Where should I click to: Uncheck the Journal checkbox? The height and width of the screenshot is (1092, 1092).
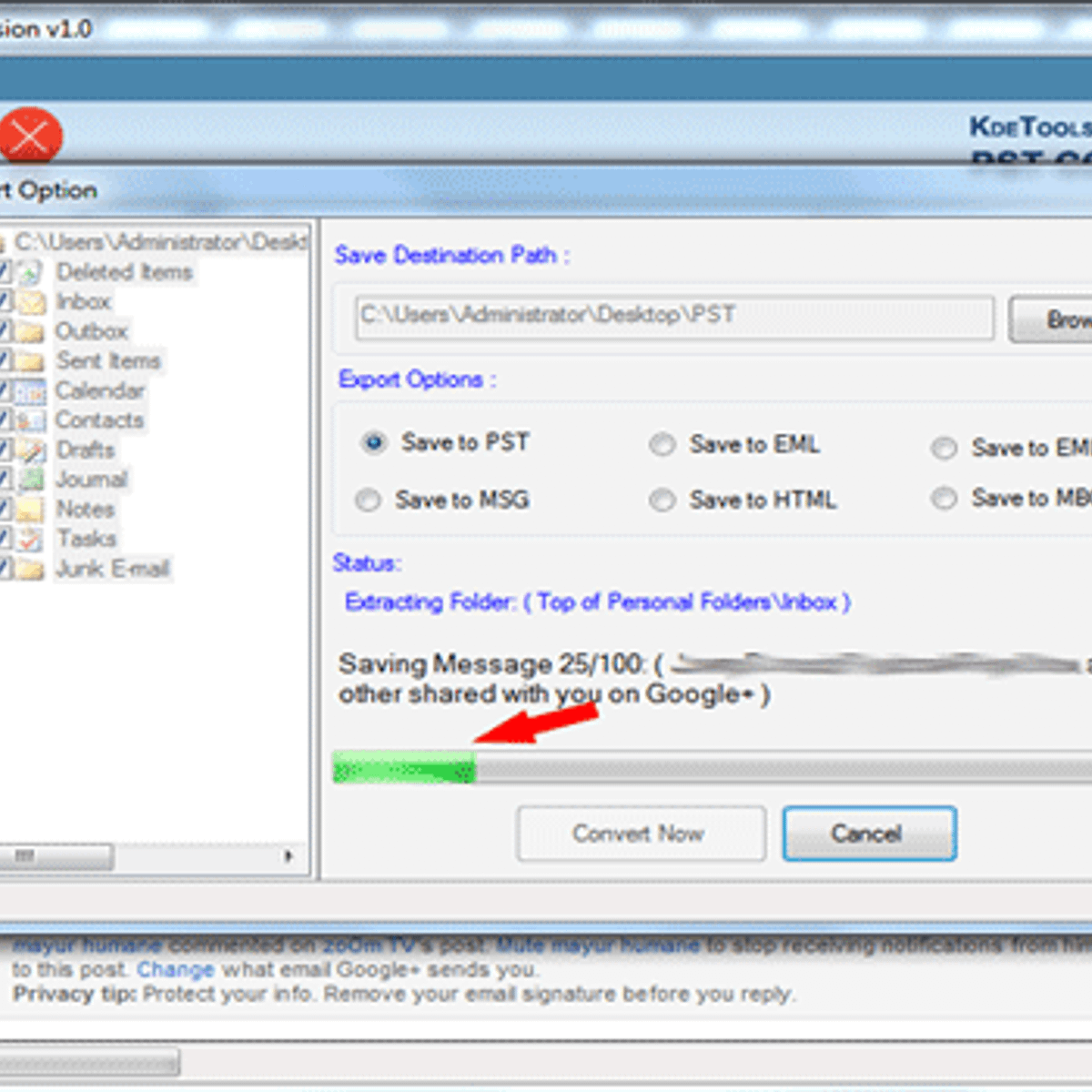(5, 480)
